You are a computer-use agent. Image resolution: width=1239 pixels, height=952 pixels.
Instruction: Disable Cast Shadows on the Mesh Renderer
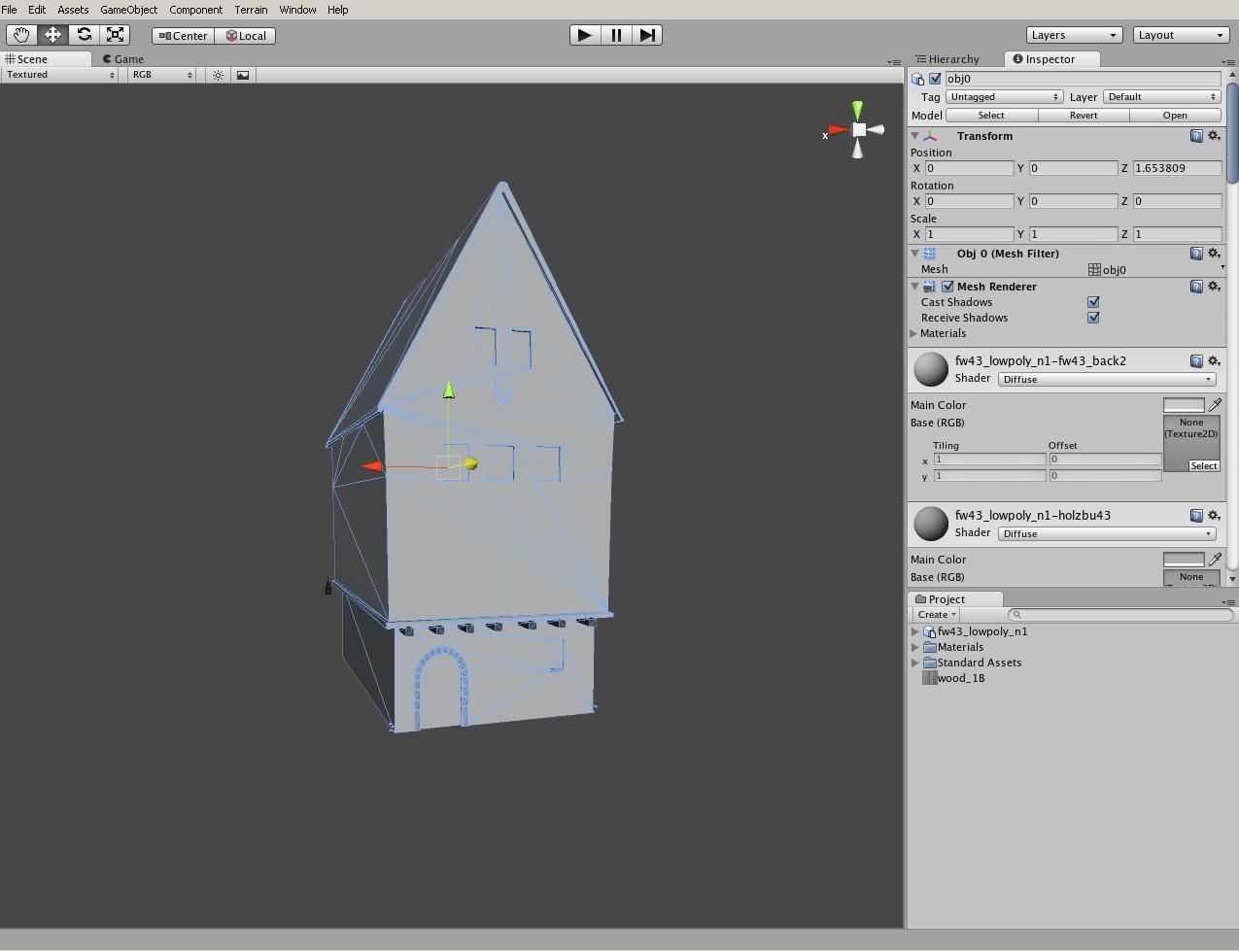point(1093,302)
